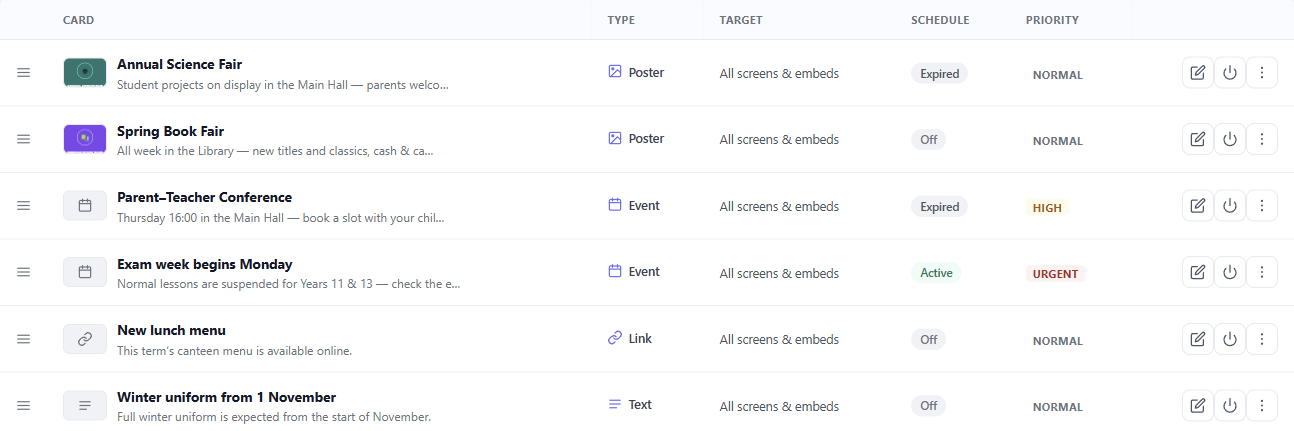
Task: Open the Exam week begins Monday title
Action: 205,264
